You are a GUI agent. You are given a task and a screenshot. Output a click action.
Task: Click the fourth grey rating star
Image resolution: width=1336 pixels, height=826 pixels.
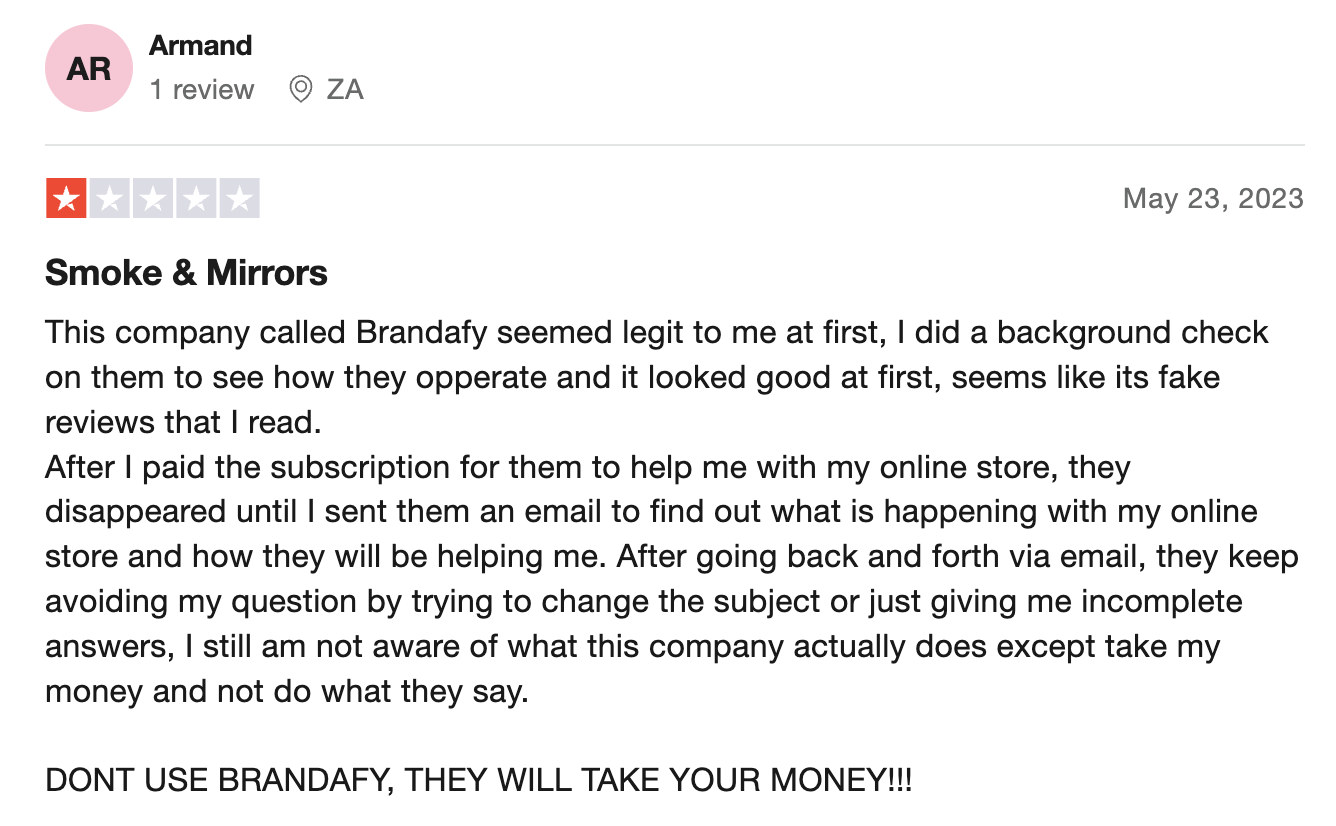click(195, 198)
